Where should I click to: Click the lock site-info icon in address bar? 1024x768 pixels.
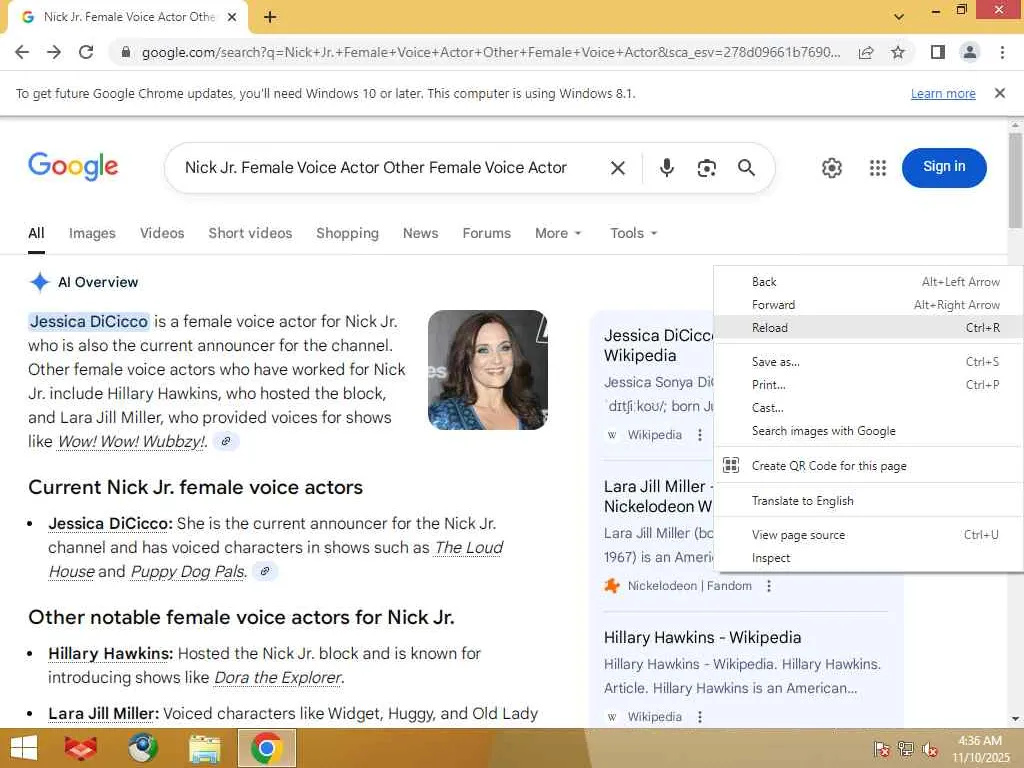point(126,52)
